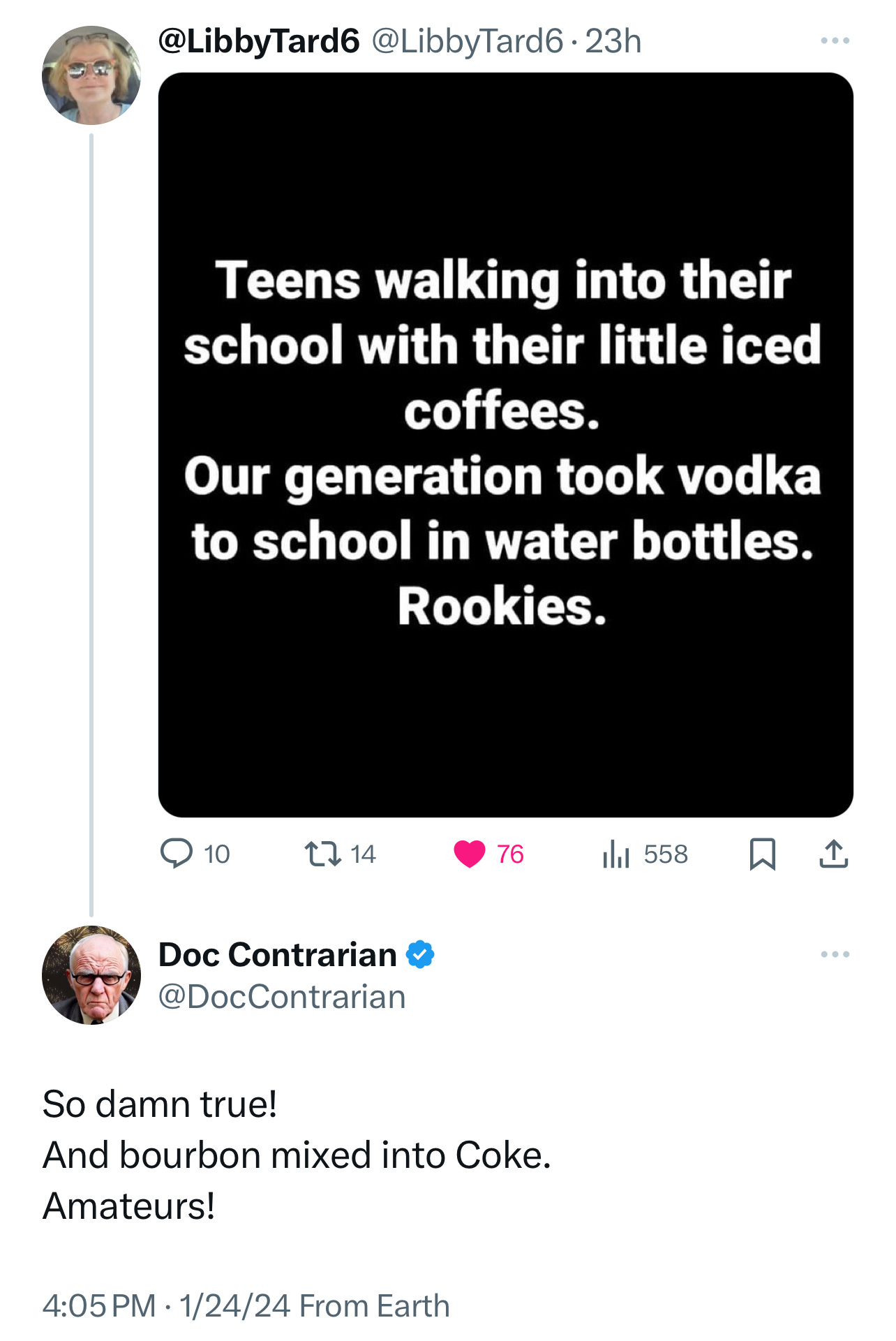Open more options on Doc Contrarian post
The height and width of the screenshot is (1341, 896).
coord(835,954)
